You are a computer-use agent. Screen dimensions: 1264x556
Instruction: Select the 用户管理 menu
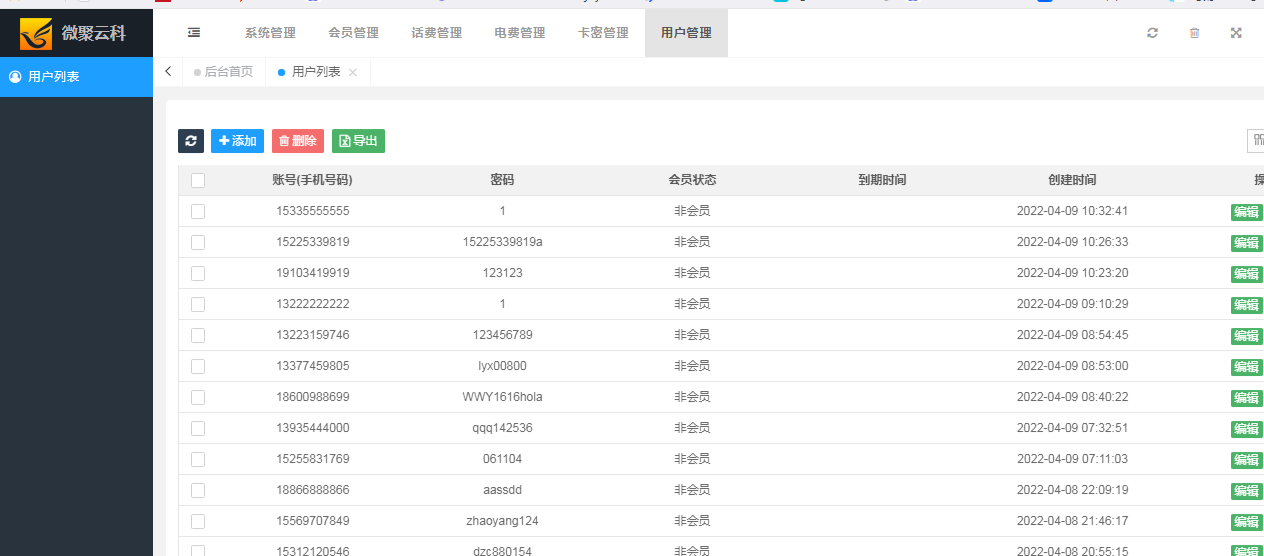[x=686, y=33]
